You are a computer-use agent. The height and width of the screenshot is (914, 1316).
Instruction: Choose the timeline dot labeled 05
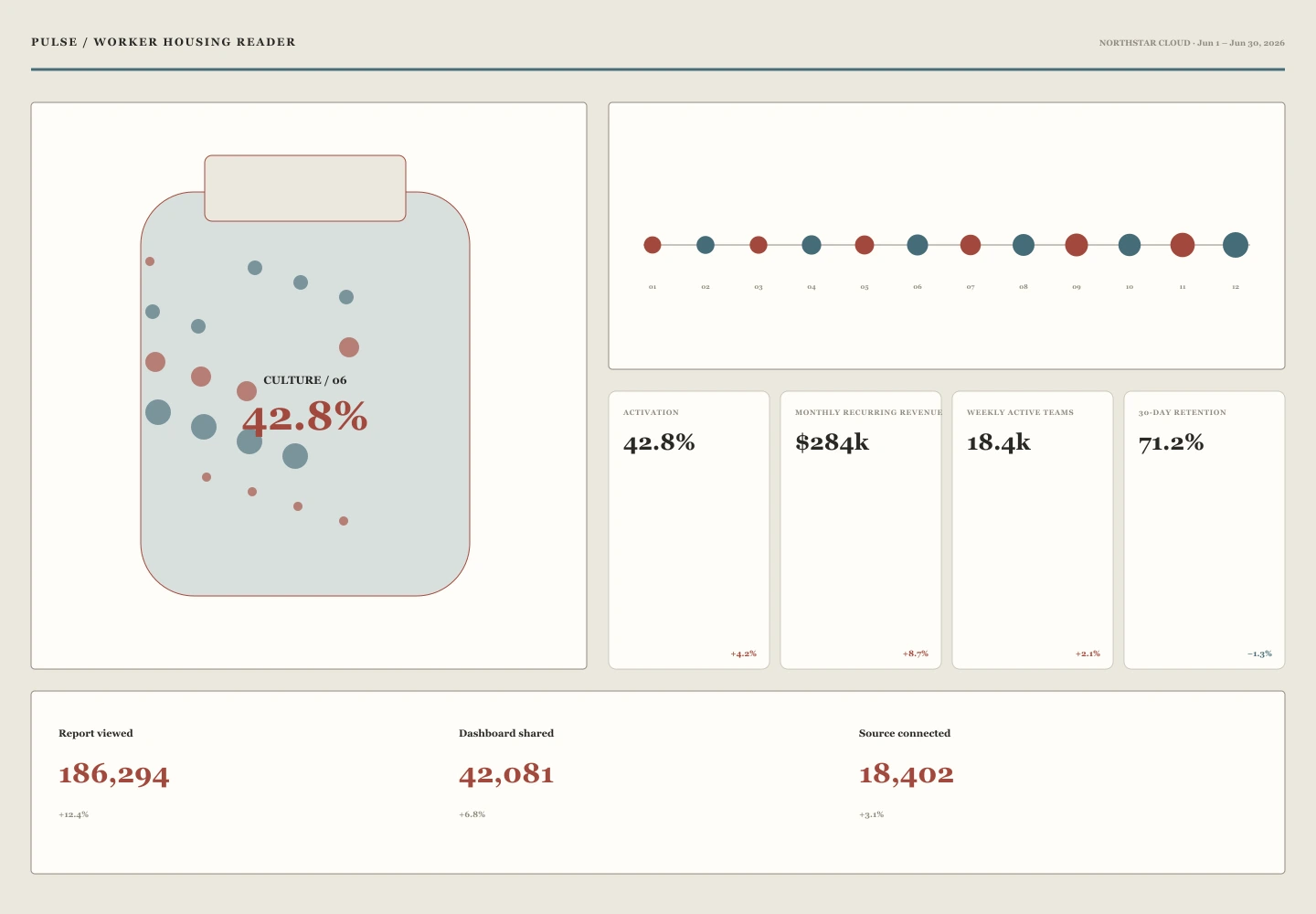click(865, 245)
